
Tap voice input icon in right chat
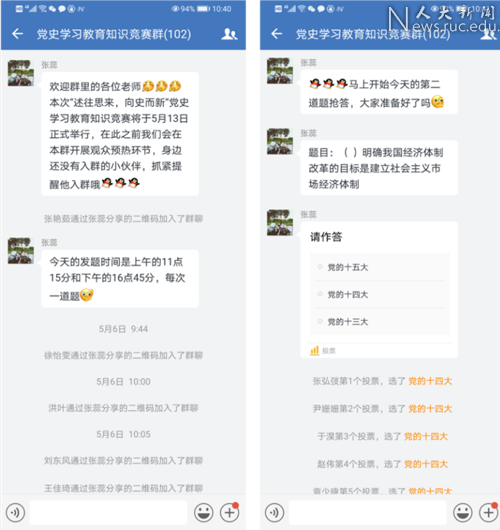274,512
